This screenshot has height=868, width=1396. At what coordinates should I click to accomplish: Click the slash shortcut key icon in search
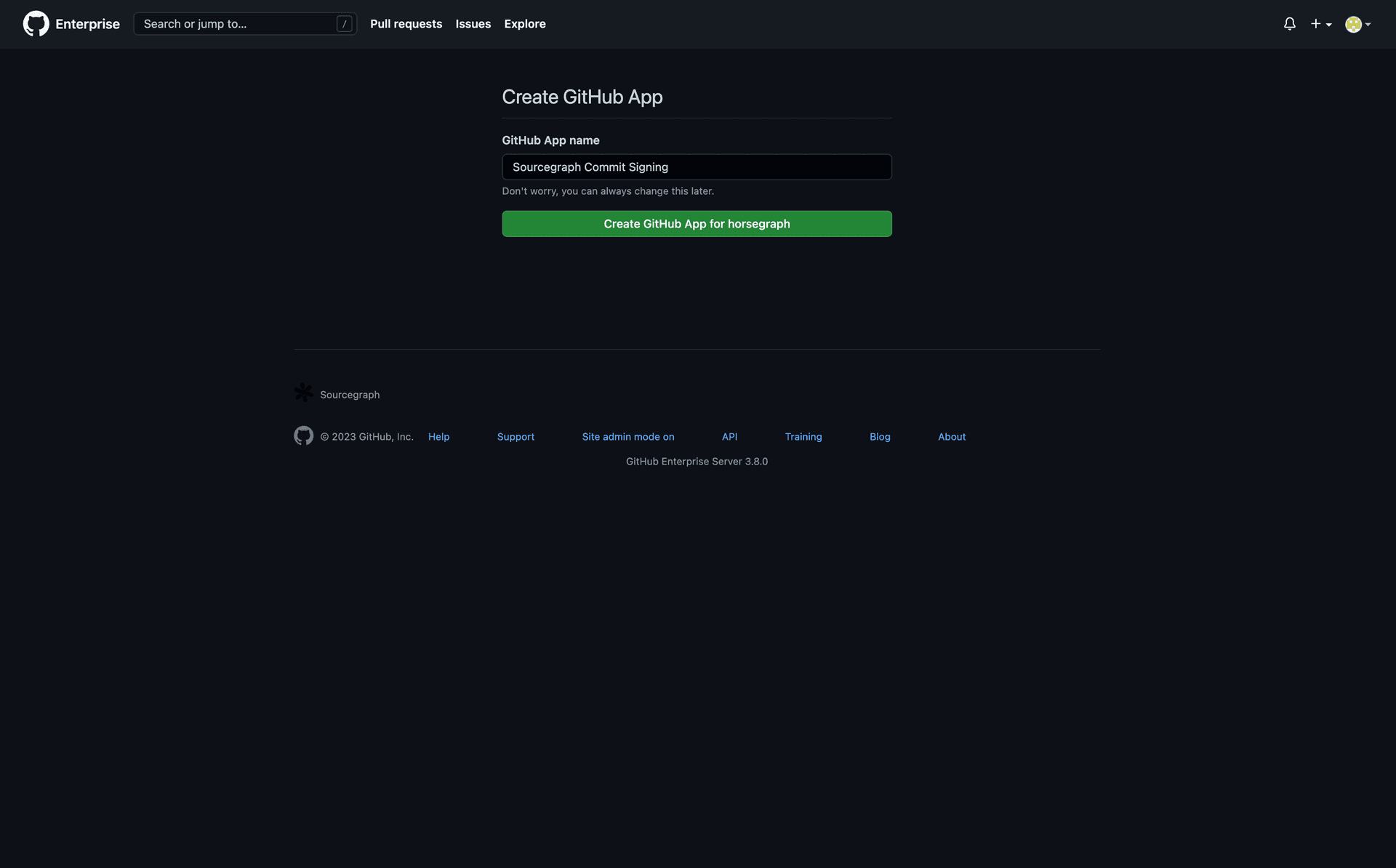tap(344, 24)
